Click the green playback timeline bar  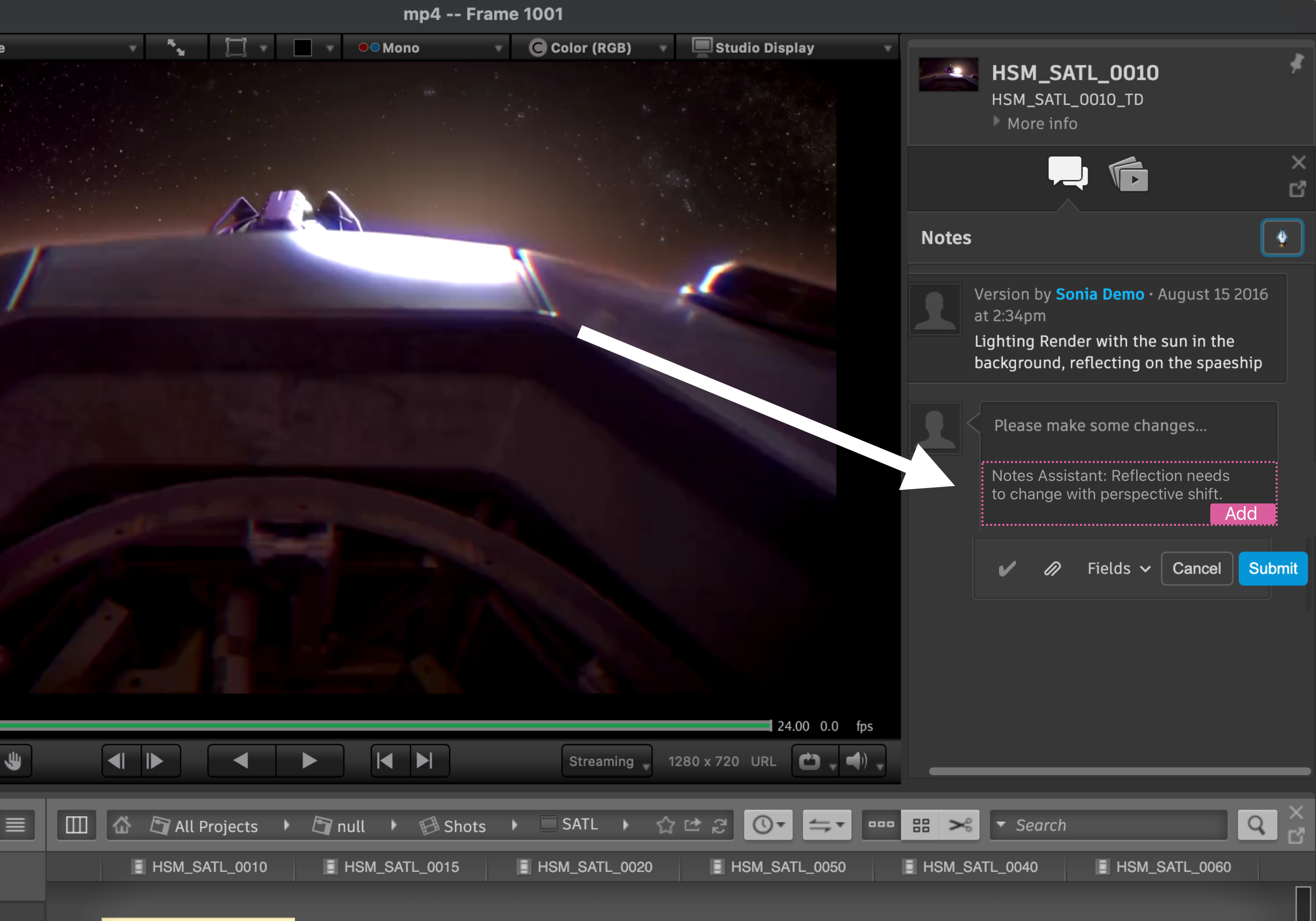coord(384,725)
